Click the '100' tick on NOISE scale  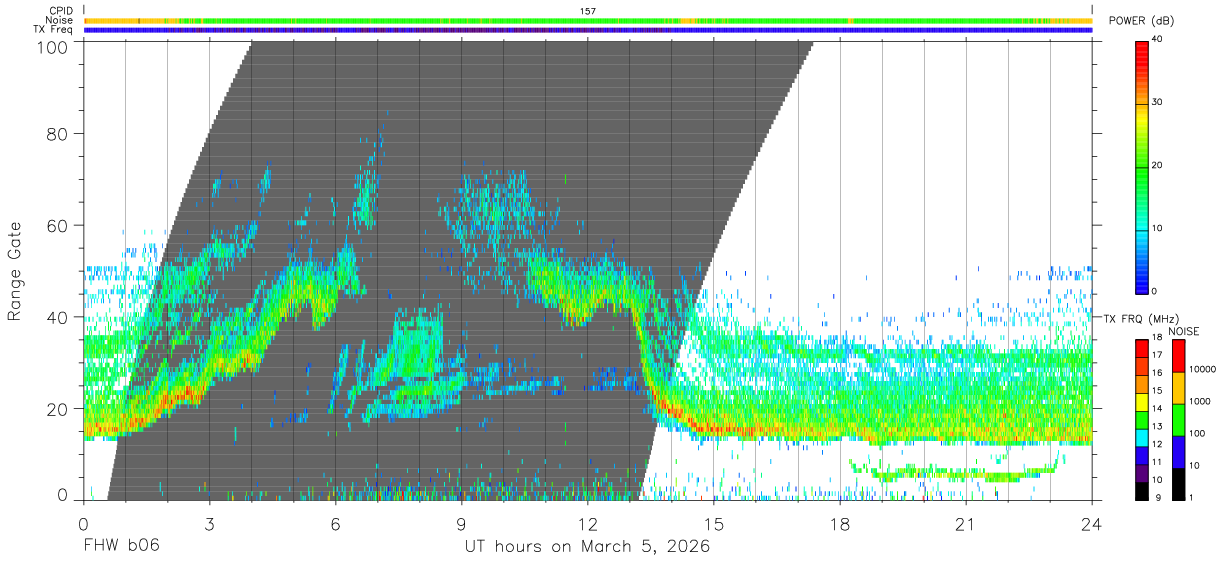point(1197,434)
